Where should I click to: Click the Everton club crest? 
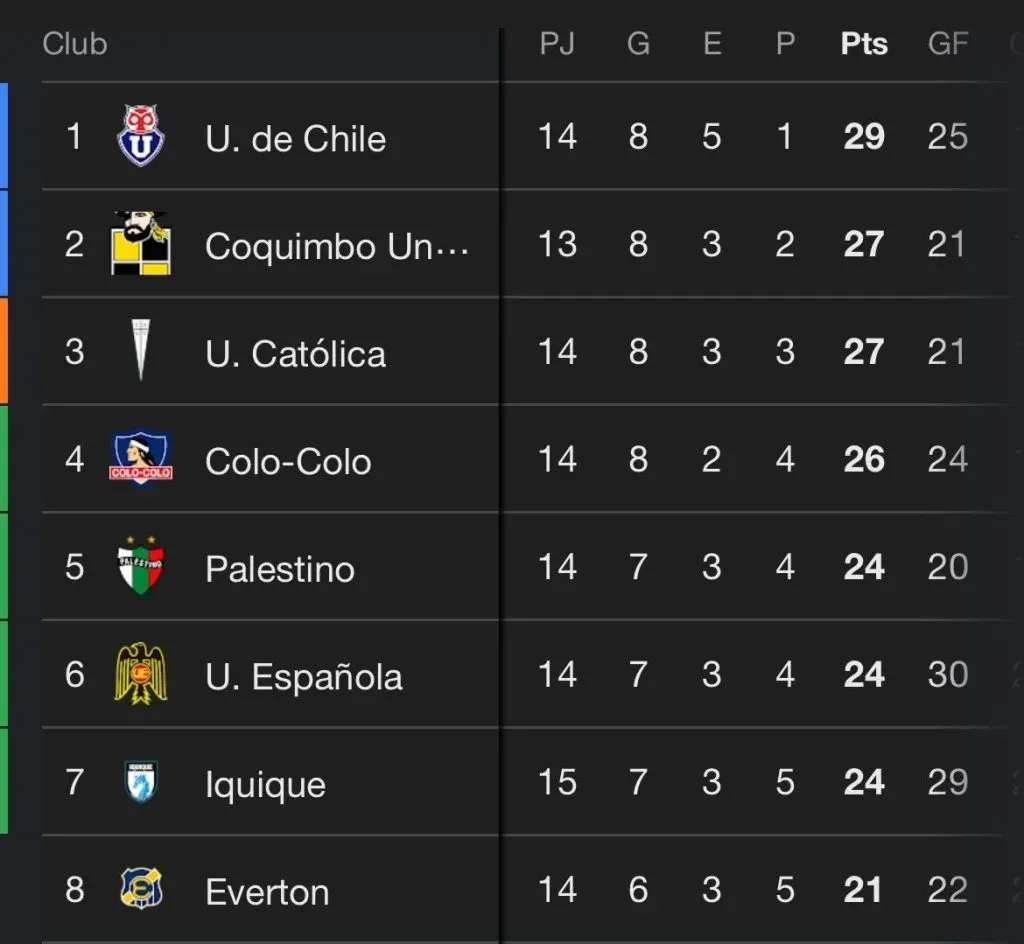click(x=141, y=889)
